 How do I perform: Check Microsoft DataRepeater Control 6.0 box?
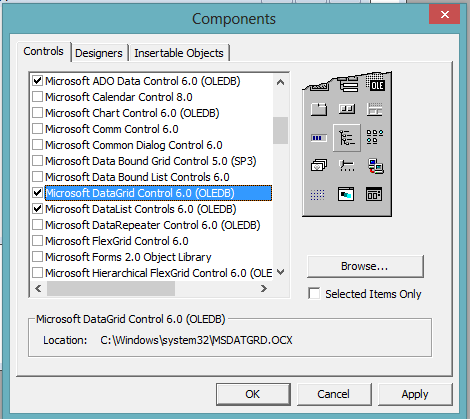coord(37,225)
